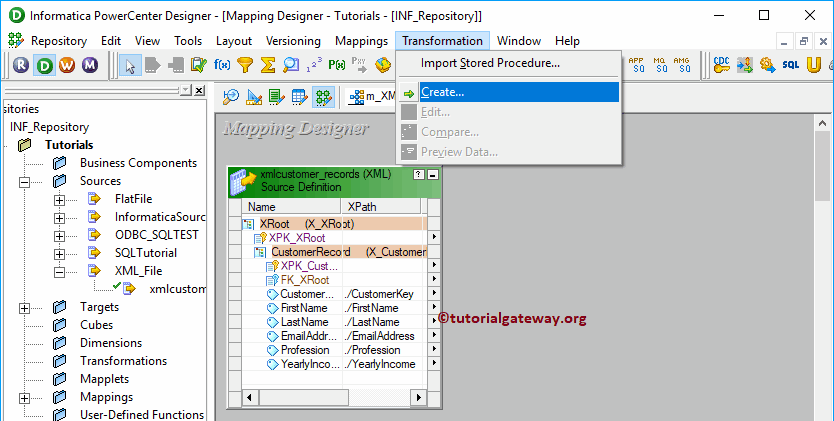Collapse the Sources folder
Image resolution: width=834 pixels, height=421 pixels.
24,182
